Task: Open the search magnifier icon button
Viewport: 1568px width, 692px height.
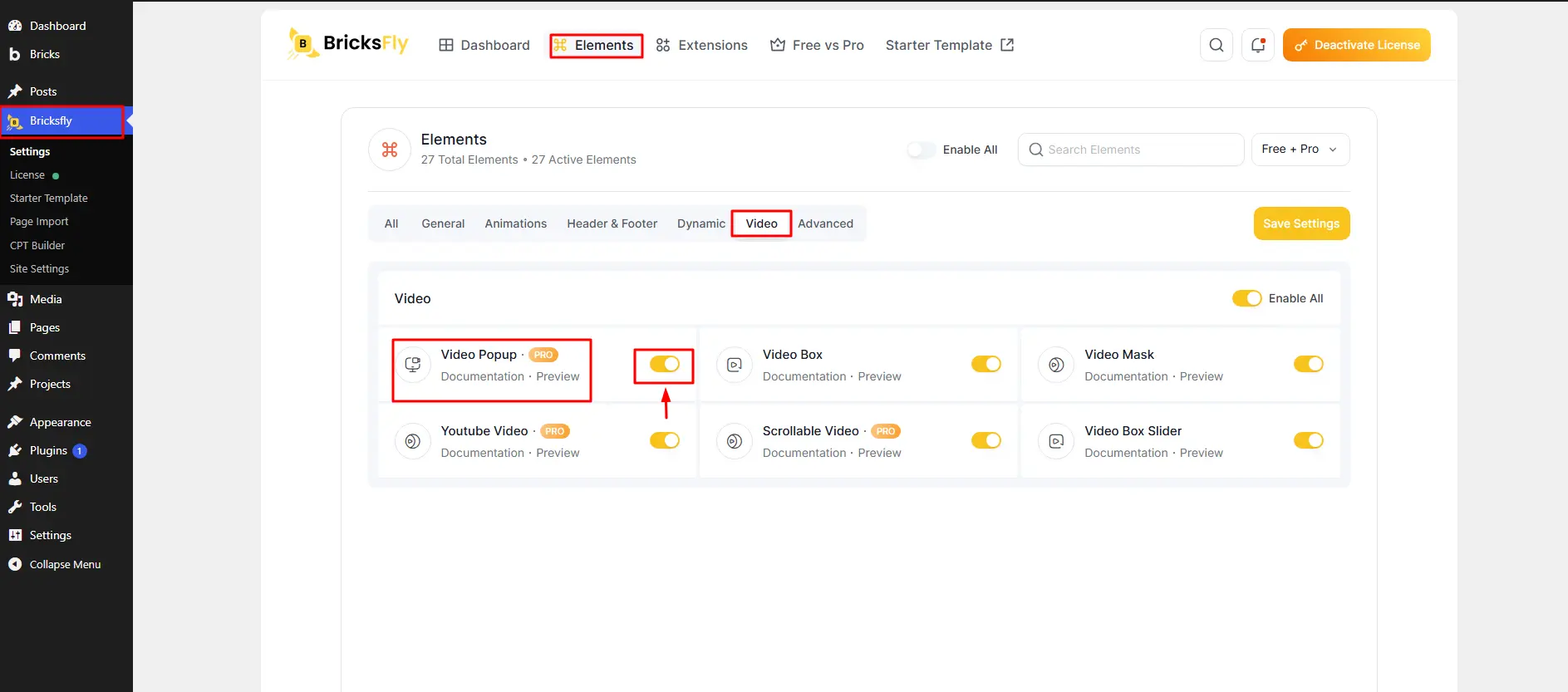Action: (1216, 45)
